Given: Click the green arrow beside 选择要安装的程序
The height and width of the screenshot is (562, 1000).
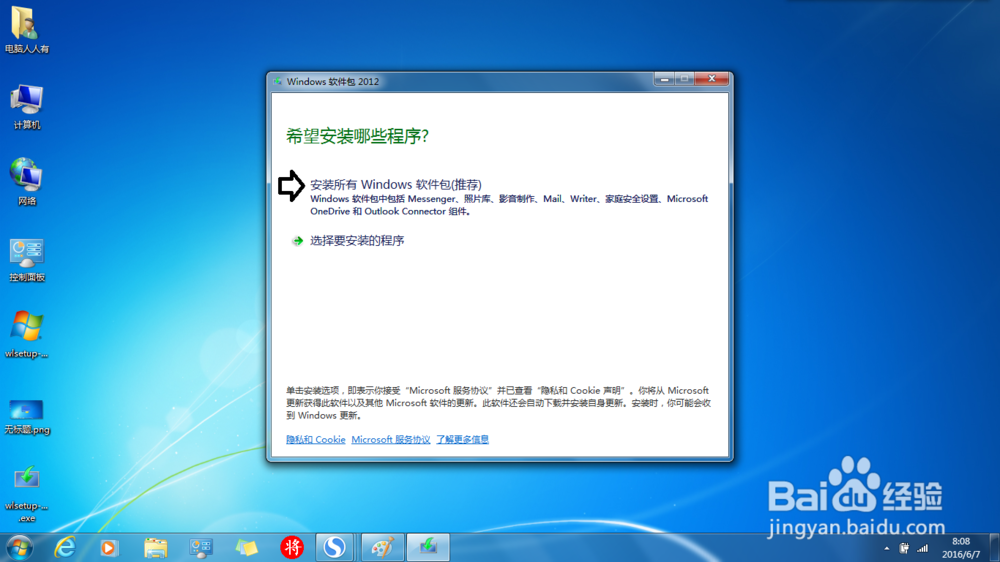Looking at the screenshot, I should pyautogui.click(x=297, y=241).
